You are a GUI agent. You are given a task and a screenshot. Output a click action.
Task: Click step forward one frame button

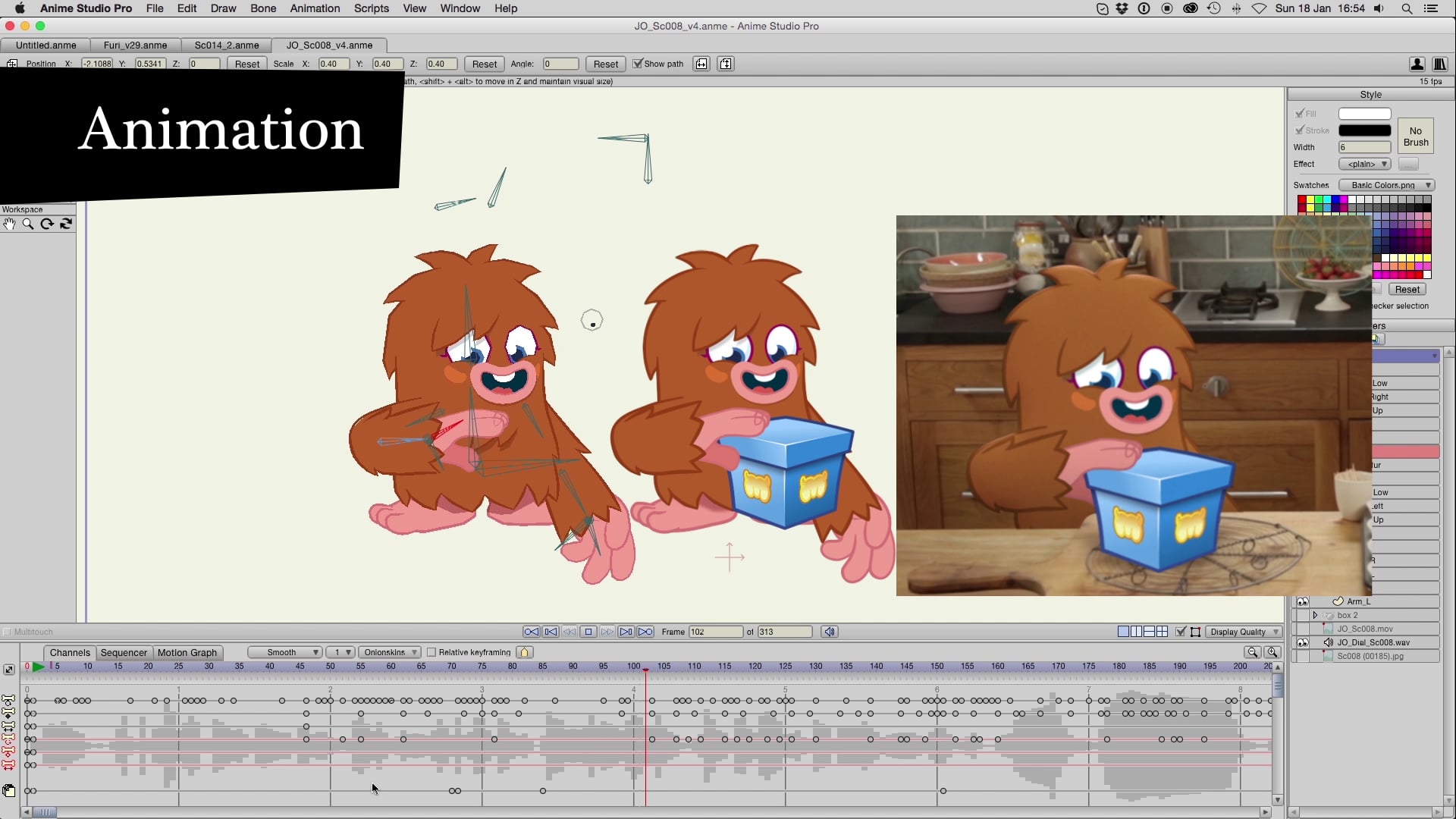pos(626,632)
